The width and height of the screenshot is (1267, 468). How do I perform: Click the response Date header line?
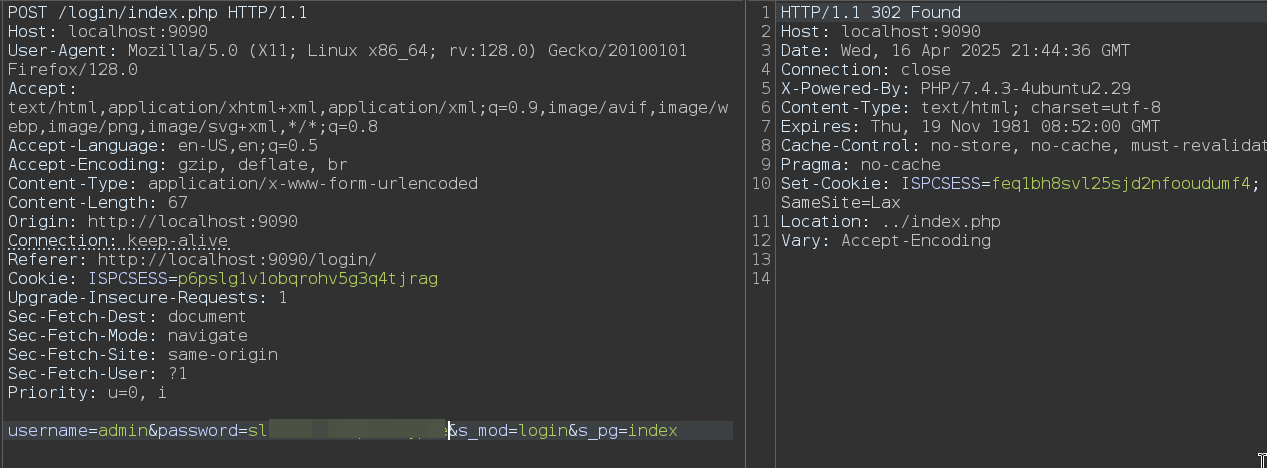[x=955, y=50]
